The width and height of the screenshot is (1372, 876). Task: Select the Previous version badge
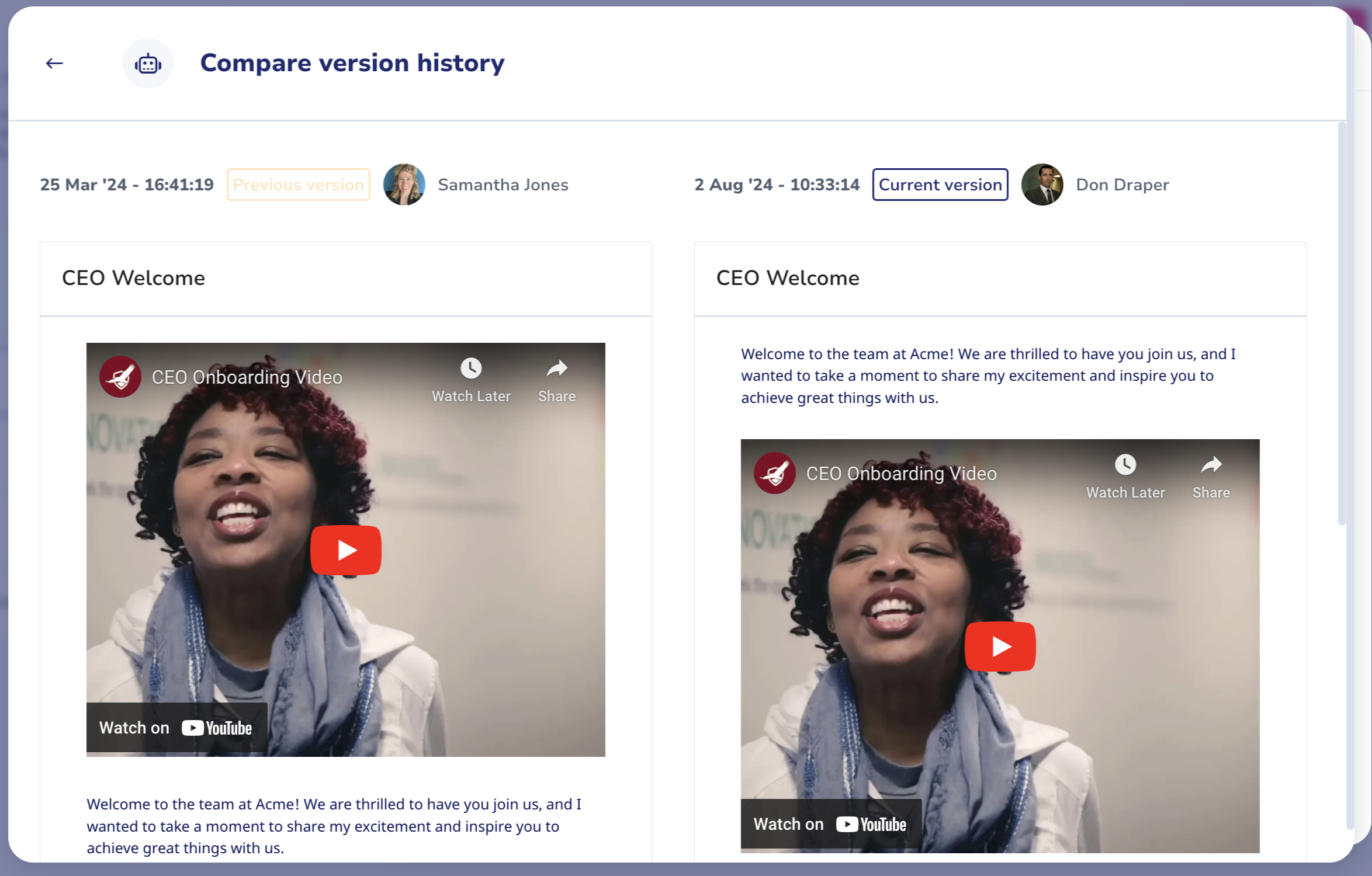pyautogui.click(x=299, y=185)
